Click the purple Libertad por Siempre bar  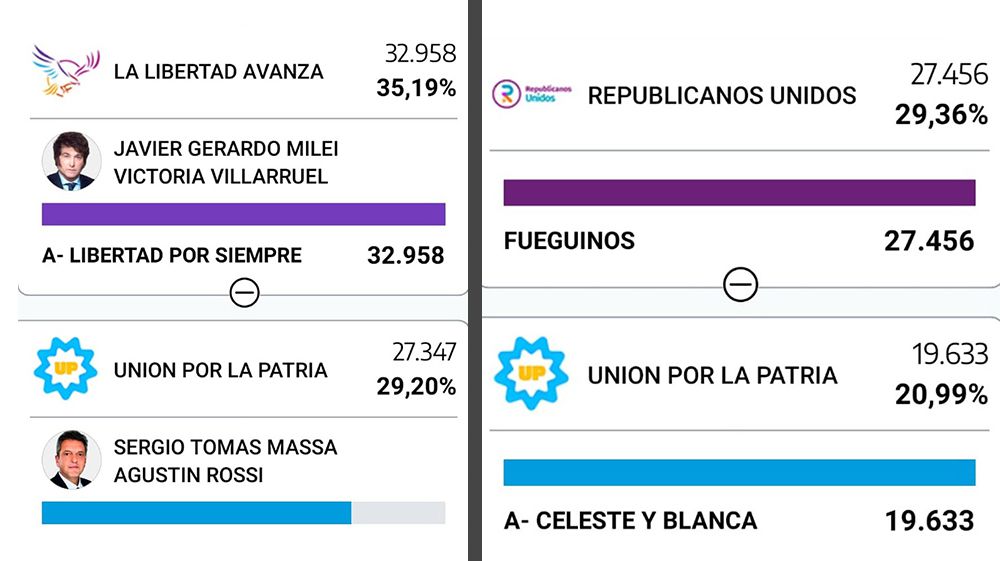pyautogui.click(x=243, y=214)
